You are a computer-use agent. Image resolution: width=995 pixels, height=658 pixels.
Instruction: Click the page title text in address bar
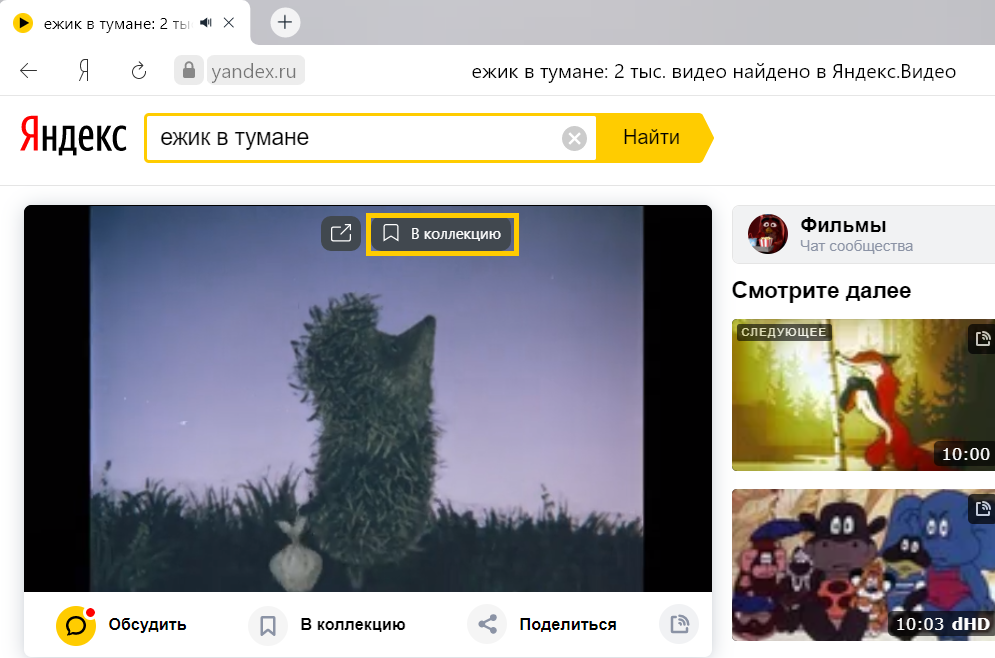(714, 72)
